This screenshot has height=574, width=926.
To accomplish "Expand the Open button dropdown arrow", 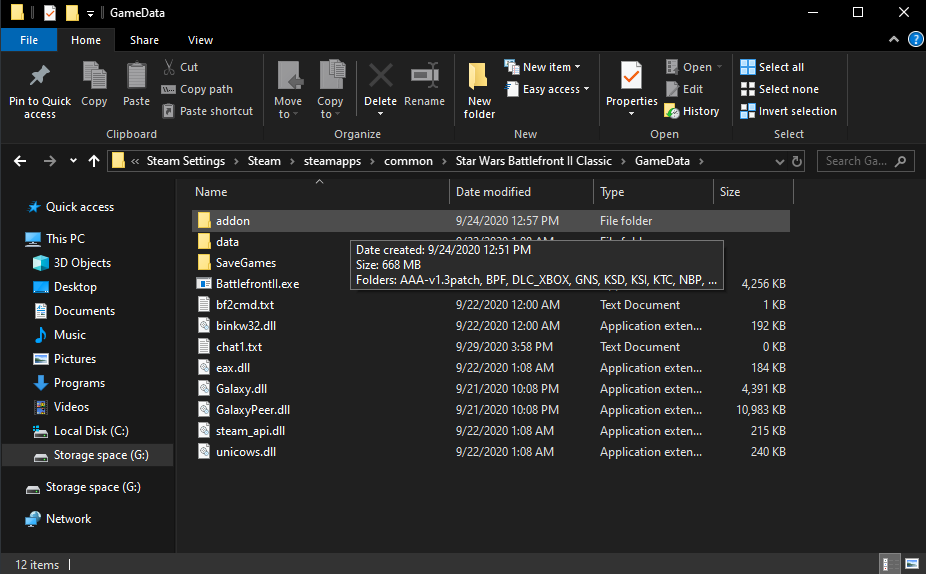I will (x=719, y=67).
